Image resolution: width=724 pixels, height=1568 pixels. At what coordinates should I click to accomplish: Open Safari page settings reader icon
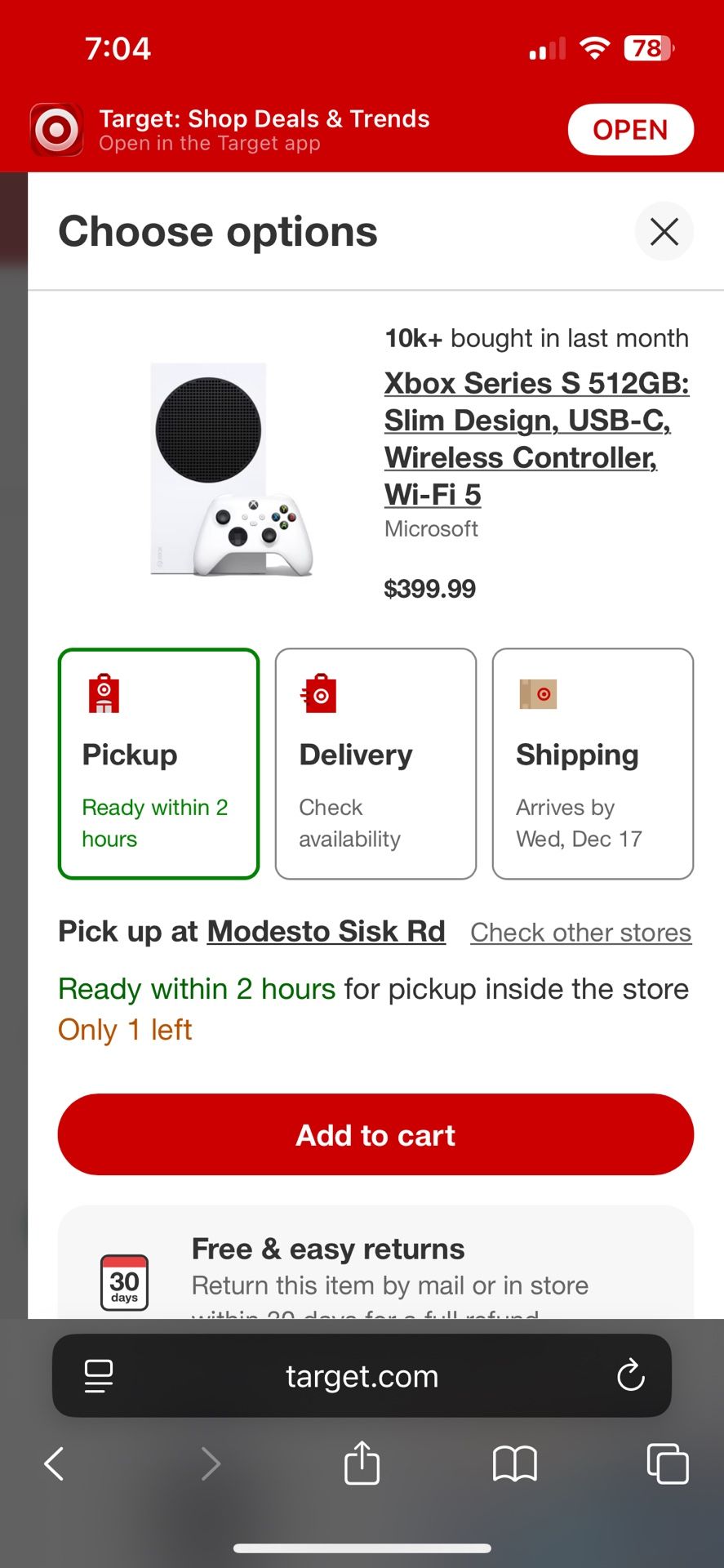[x=98, y=1375]
